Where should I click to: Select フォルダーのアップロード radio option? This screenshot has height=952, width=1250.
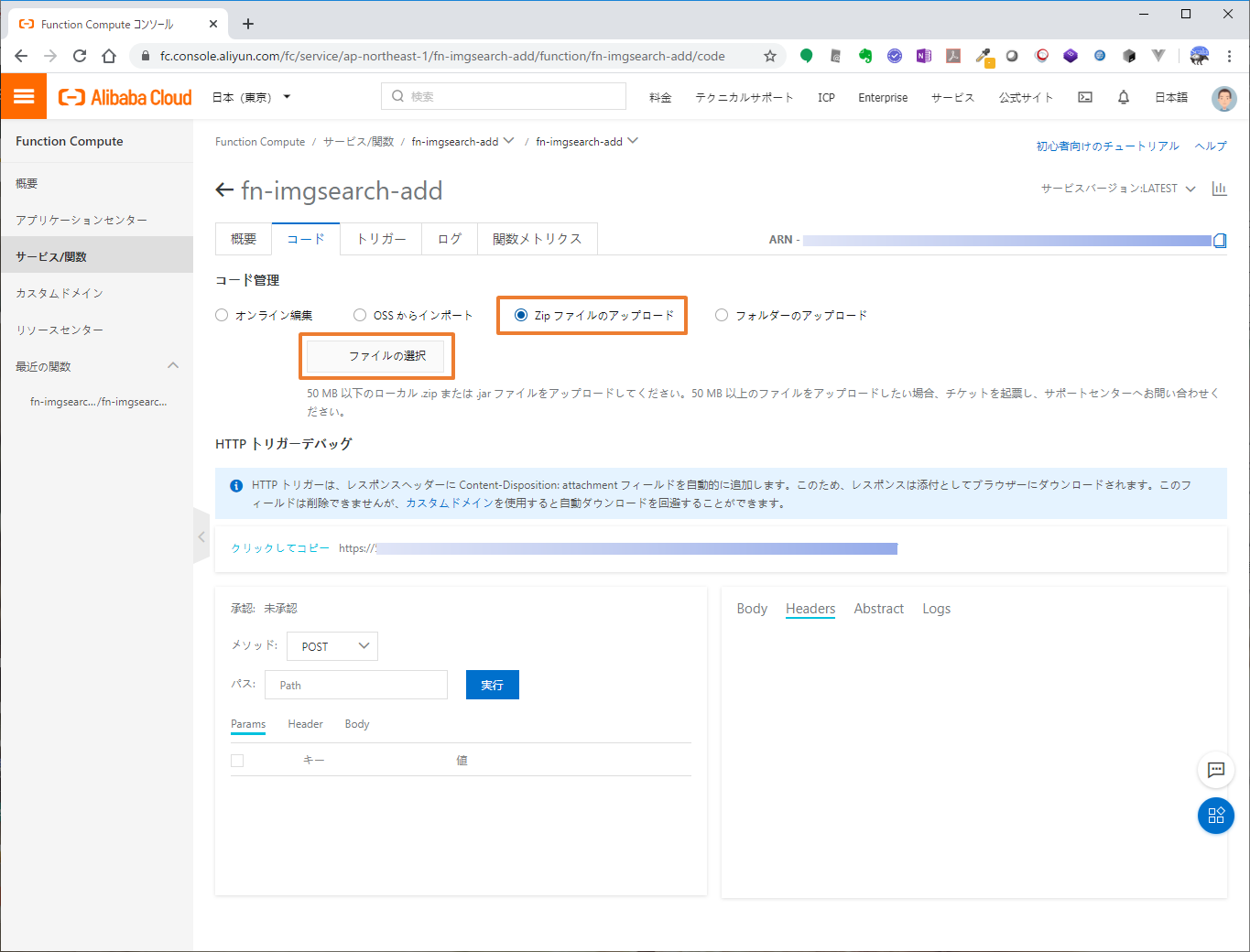722,315
